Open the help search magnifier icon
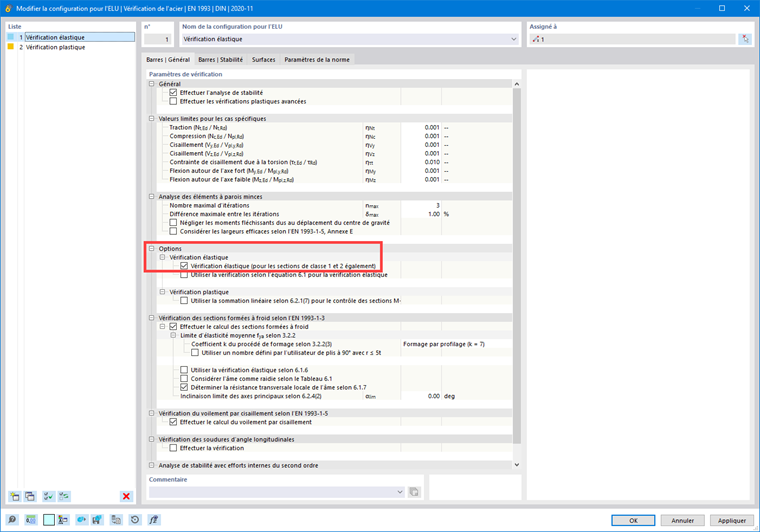This screenshot has width=760, height=532. (12, 520)
